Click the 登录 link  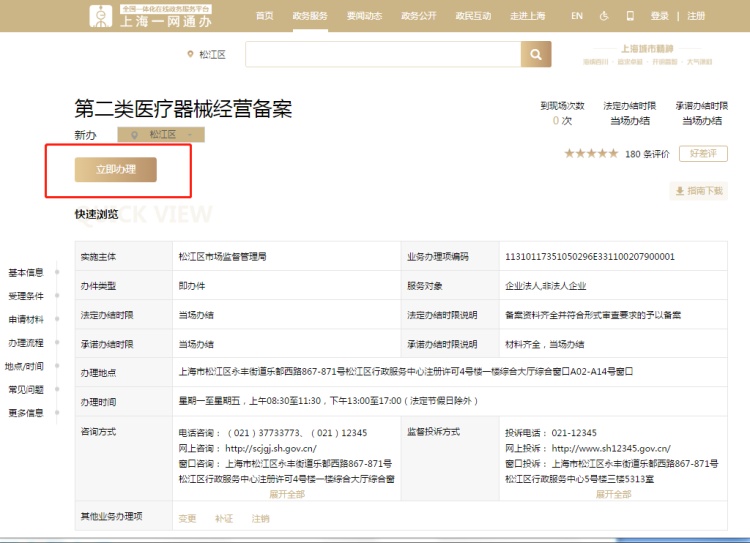660,16
